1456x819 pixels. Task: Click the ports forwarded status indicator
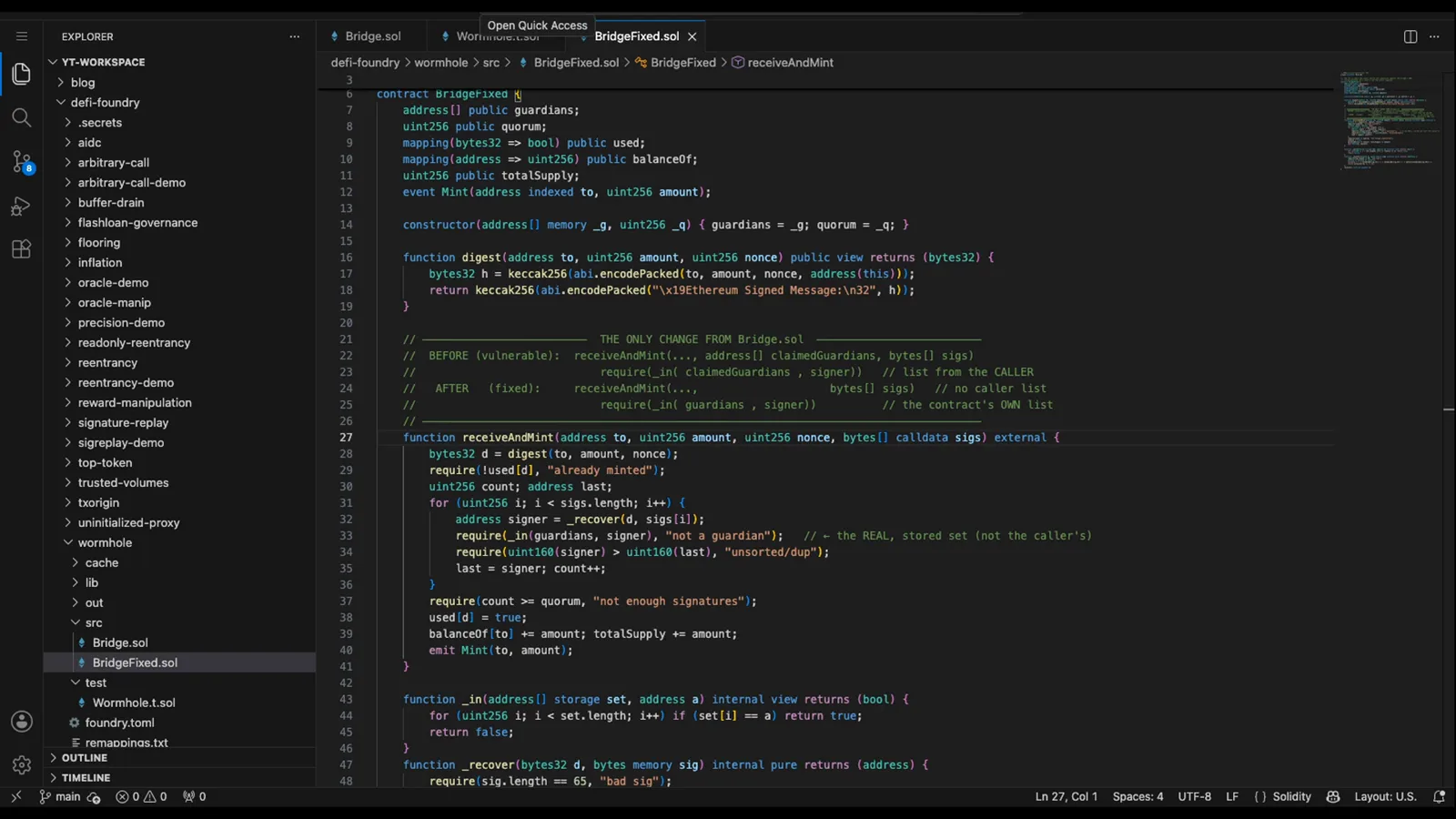194,796
